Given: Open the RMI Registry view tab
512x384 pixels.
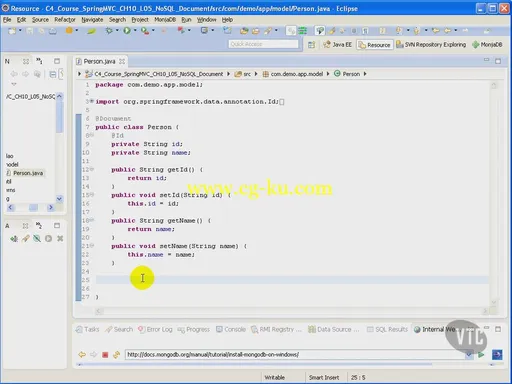Looking at the screenshot, I should coord(276,329).
